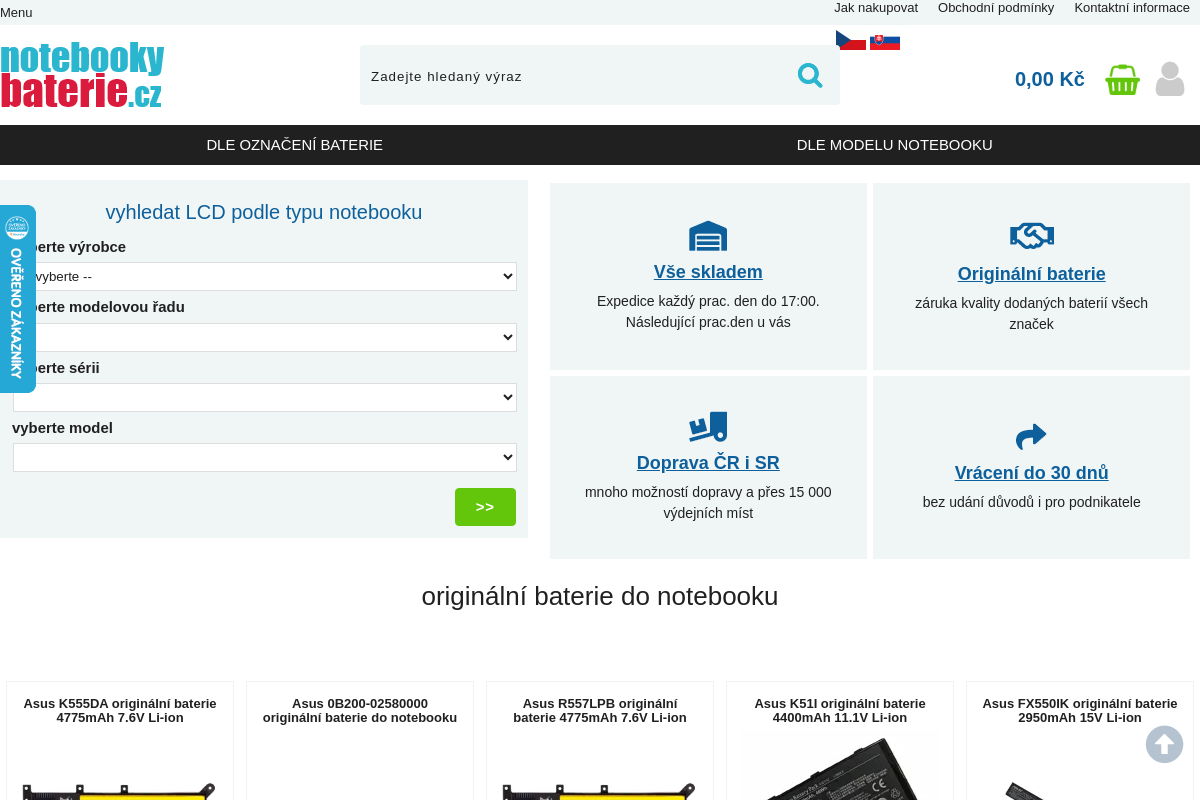
Task: Open the Doprava ČR i SR link
Action: point(708,463)
